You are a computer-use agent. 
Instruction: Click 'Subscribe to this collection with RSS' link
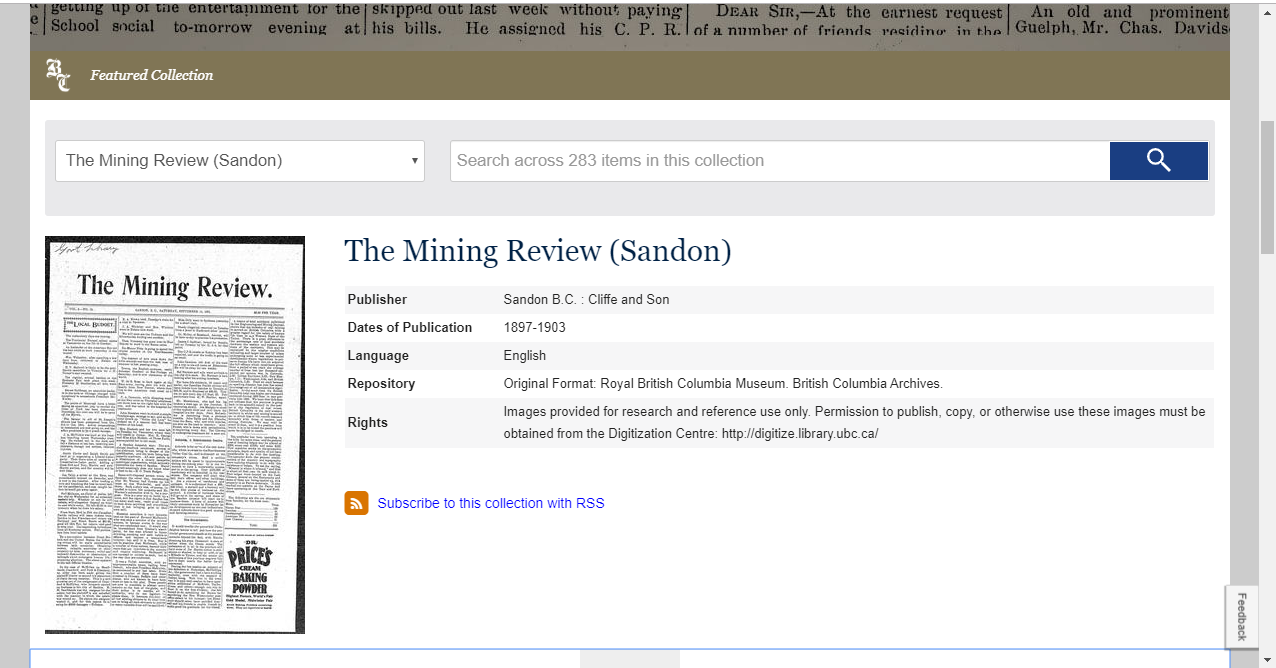pos(490,503)
